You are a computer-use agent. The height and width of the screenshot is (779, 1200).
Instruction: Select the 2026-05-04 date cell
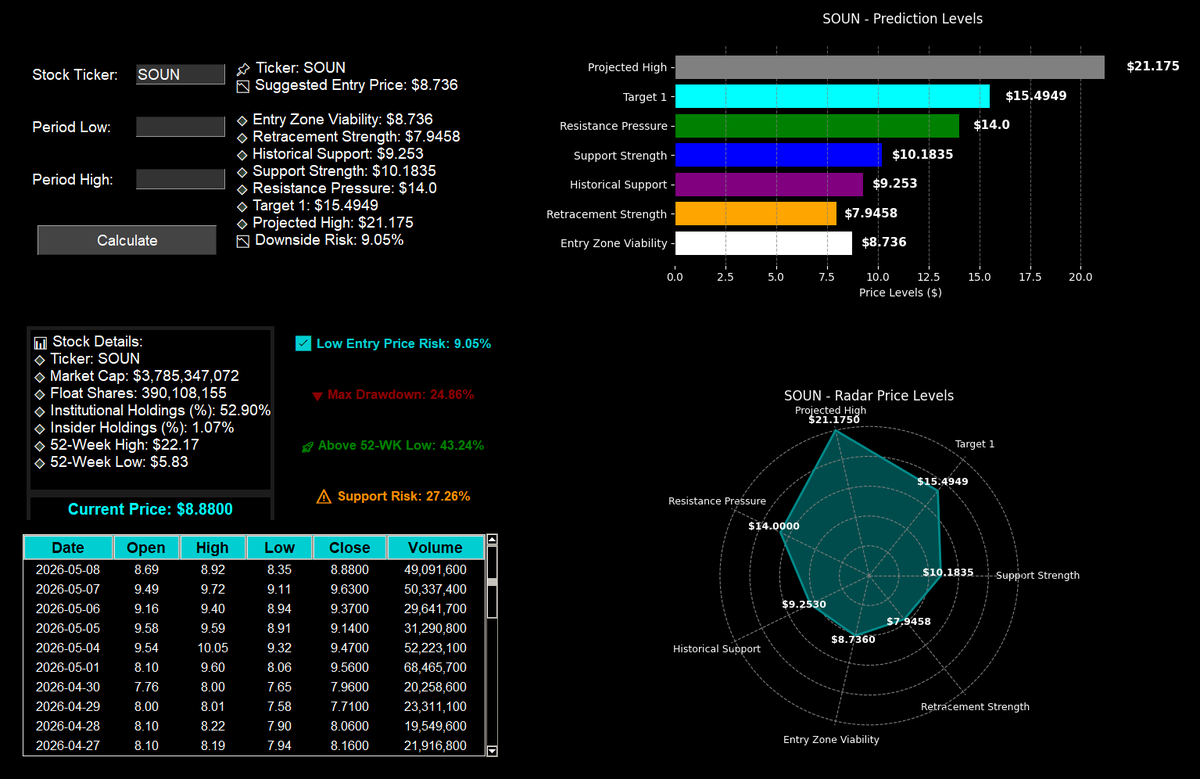pyautogui.click(x=68, y=648)
